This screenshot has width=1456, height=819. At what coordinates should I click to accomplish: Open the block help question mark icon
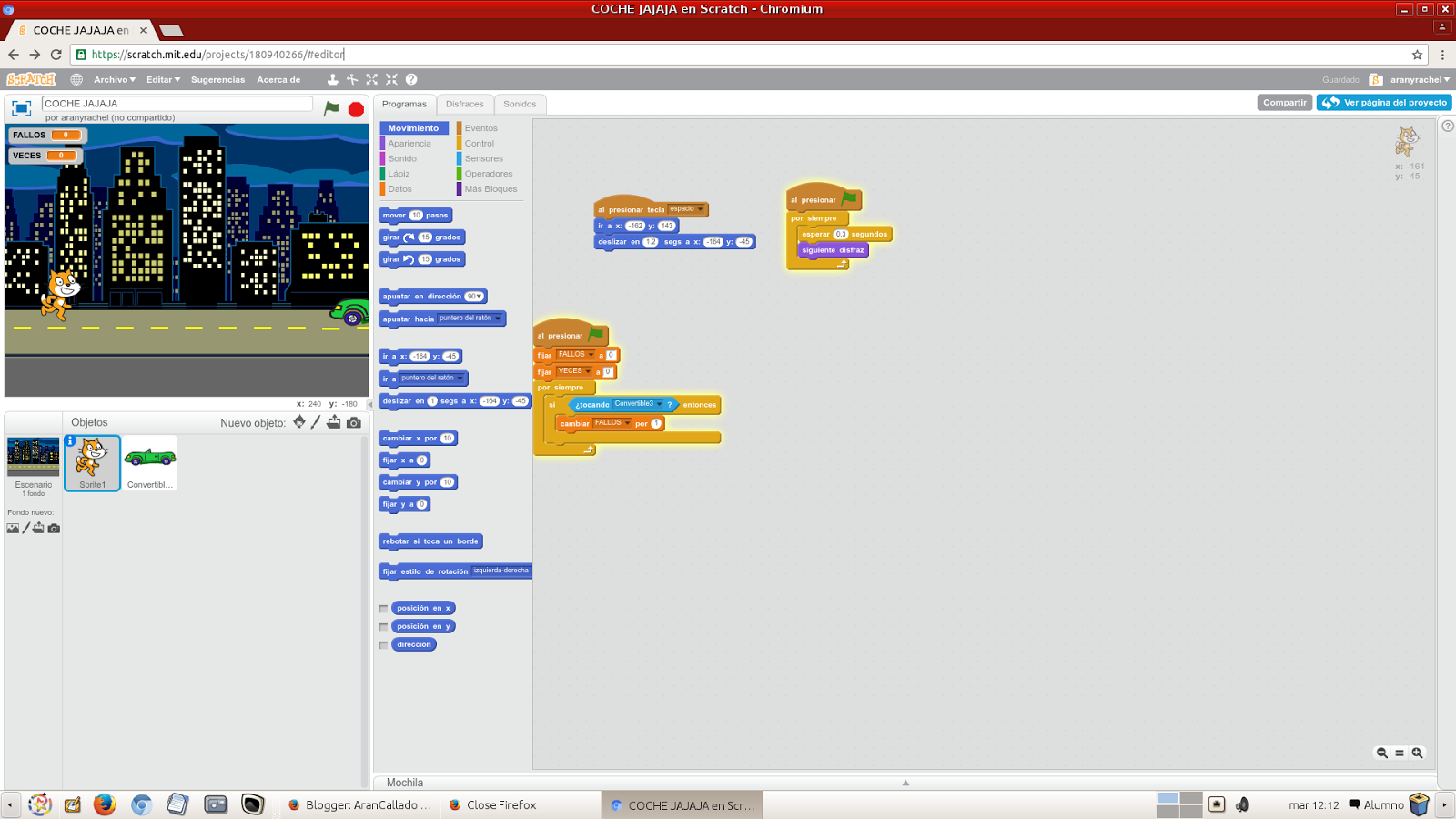pyautogui.click(x=409, y=80)
